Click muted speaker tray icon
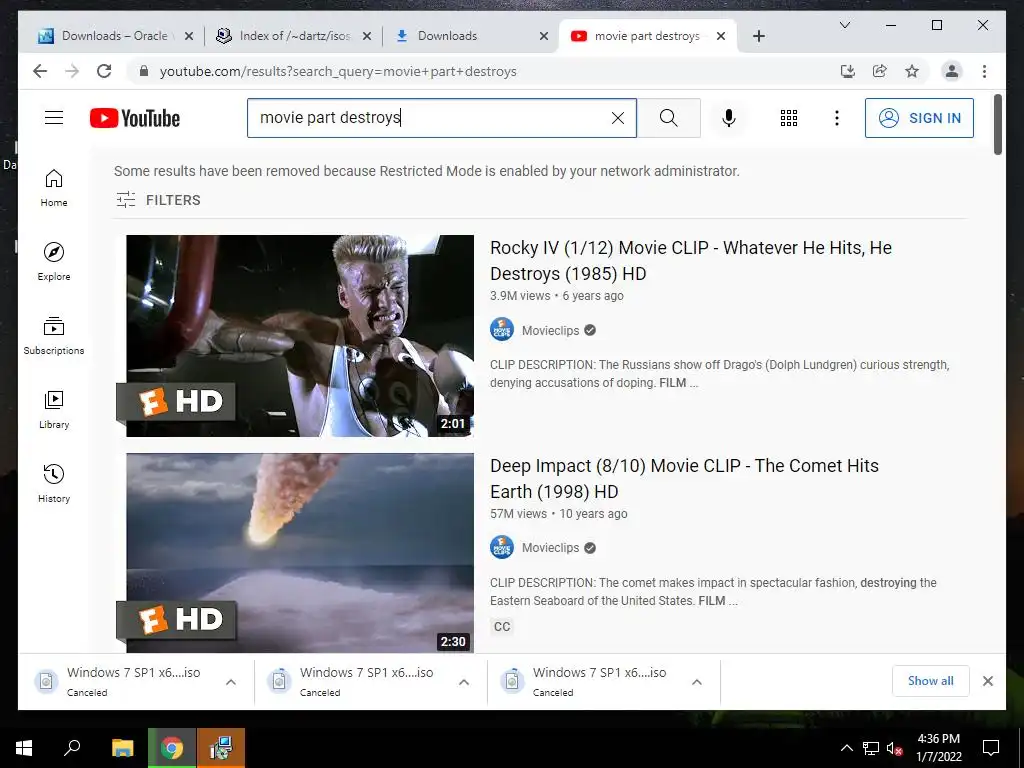 895,748
